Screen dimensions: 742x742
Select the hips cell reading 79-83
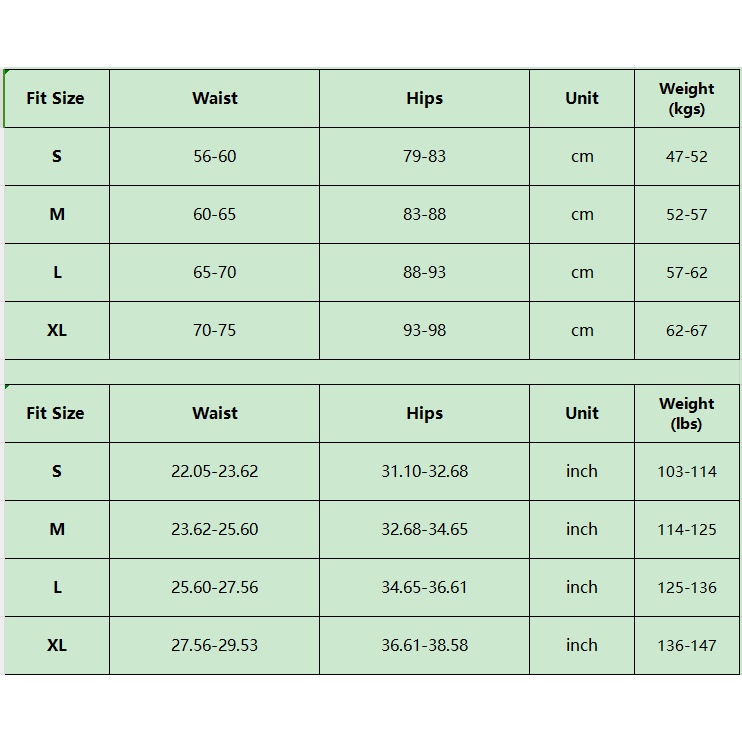(x=424, y=156)
